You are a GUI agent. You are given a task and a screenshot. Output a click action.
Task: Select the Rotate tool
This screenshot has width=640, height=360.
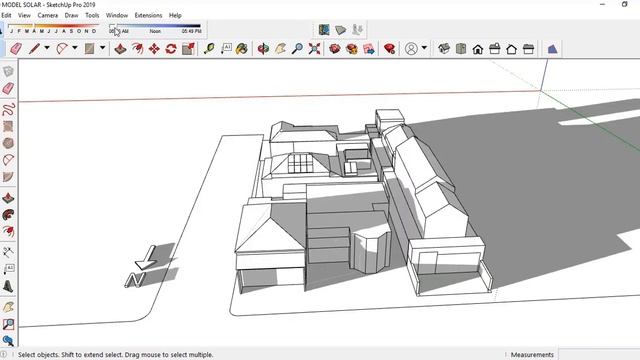tap(171, 49)
